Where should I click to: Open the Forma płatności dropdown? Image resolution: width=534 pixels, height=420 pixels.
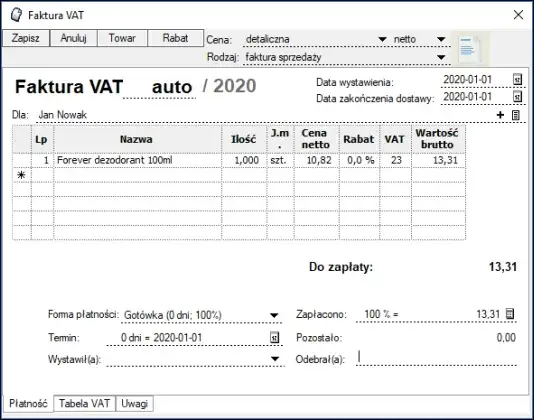pyautogui.click(x=274, y=315)
